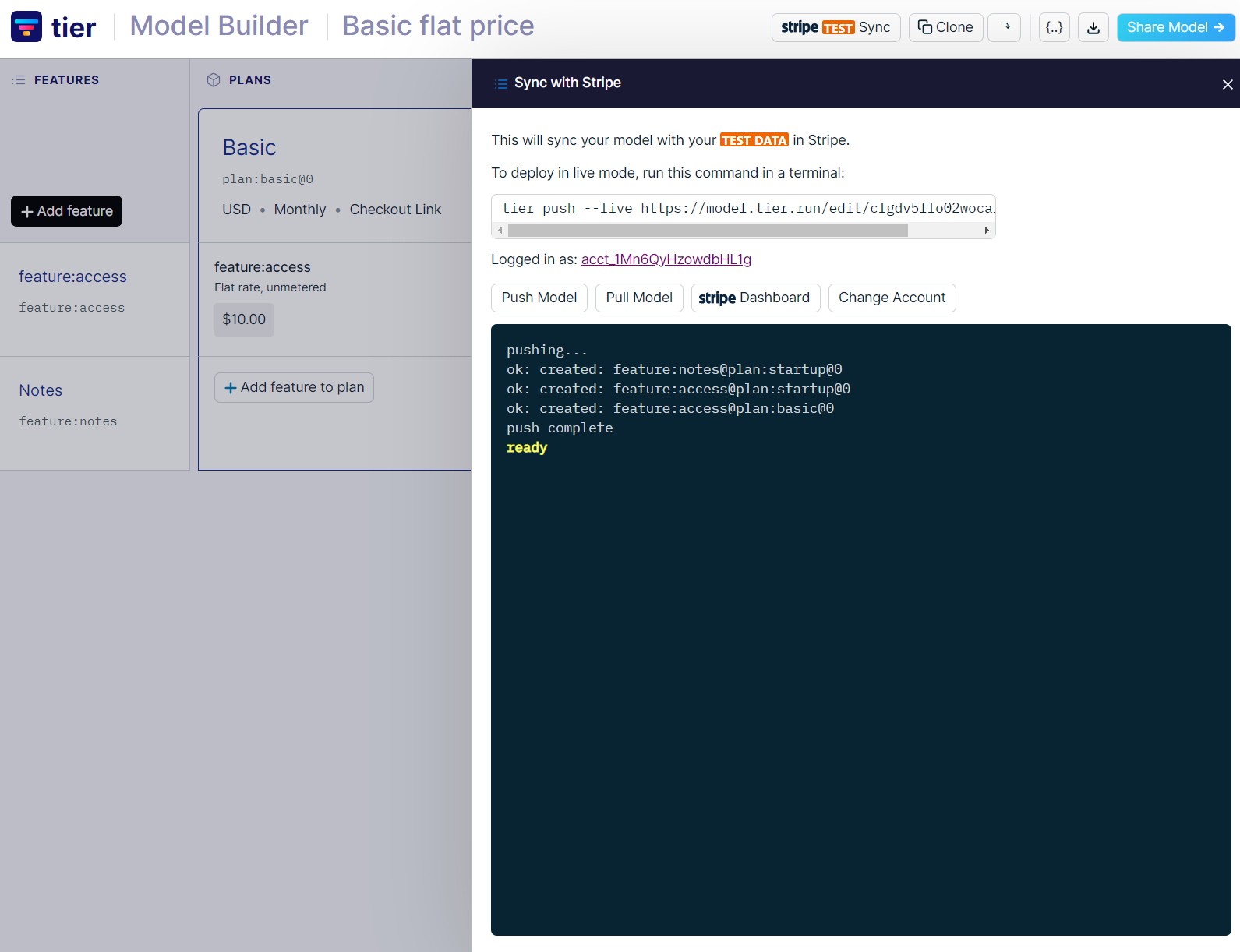Click the Push Model button

[x=539, y=298]
